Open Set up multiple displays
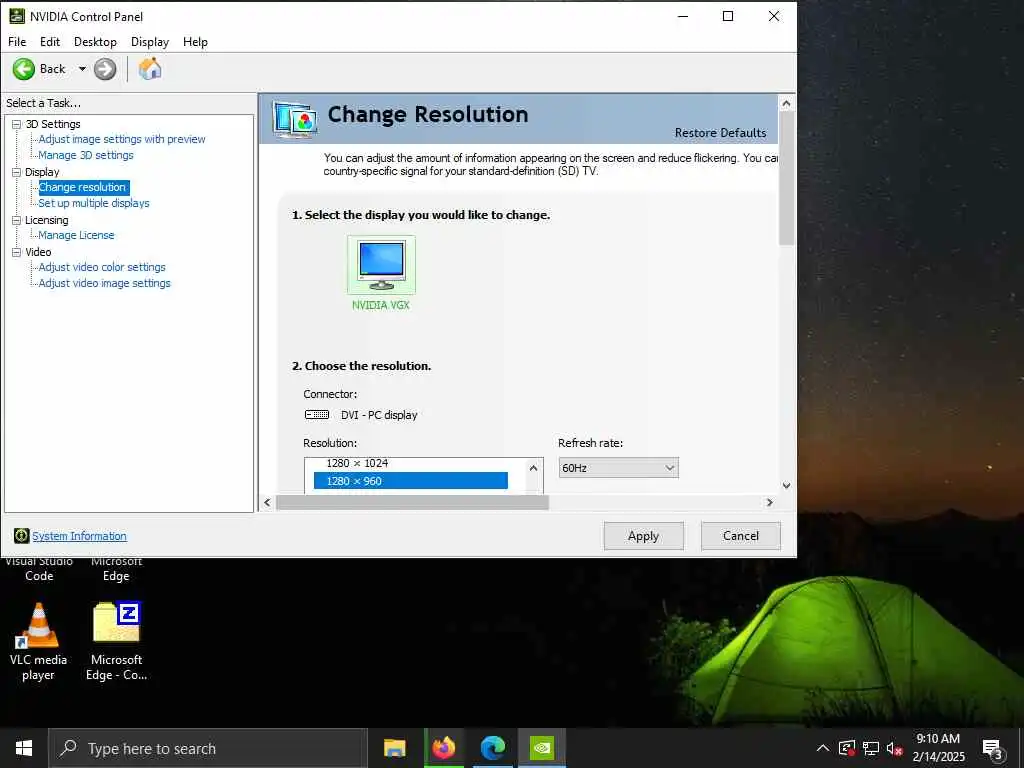The height and width of the screenshot is (768, 1024). tap(94, 203)
